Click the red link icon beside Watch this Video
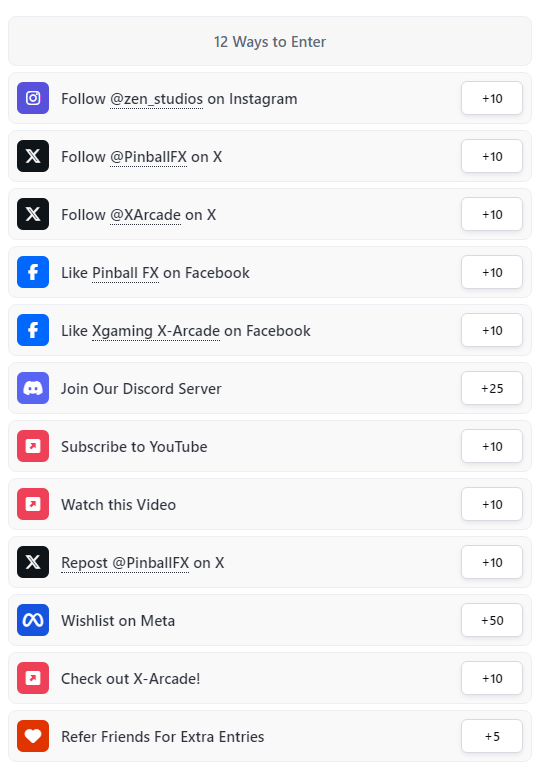540x768 pixels. [x=33, y=504]
